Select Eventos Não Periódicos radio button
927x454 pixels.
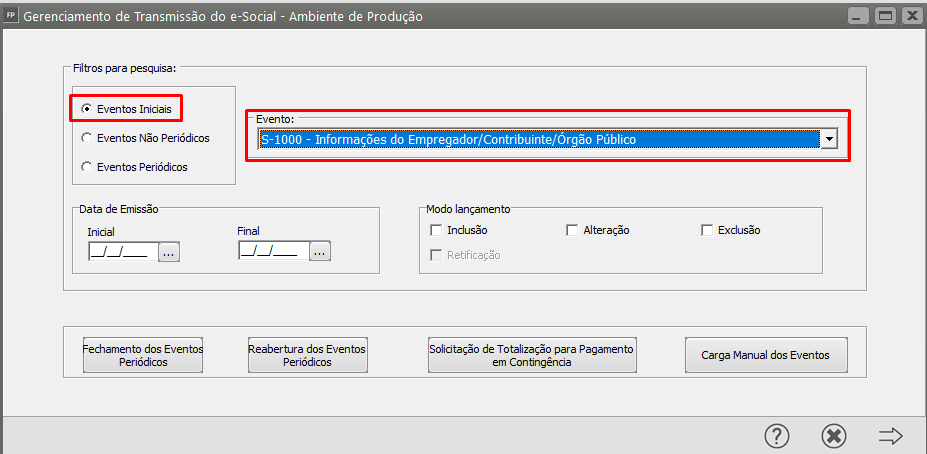click(x=86, y=138)
